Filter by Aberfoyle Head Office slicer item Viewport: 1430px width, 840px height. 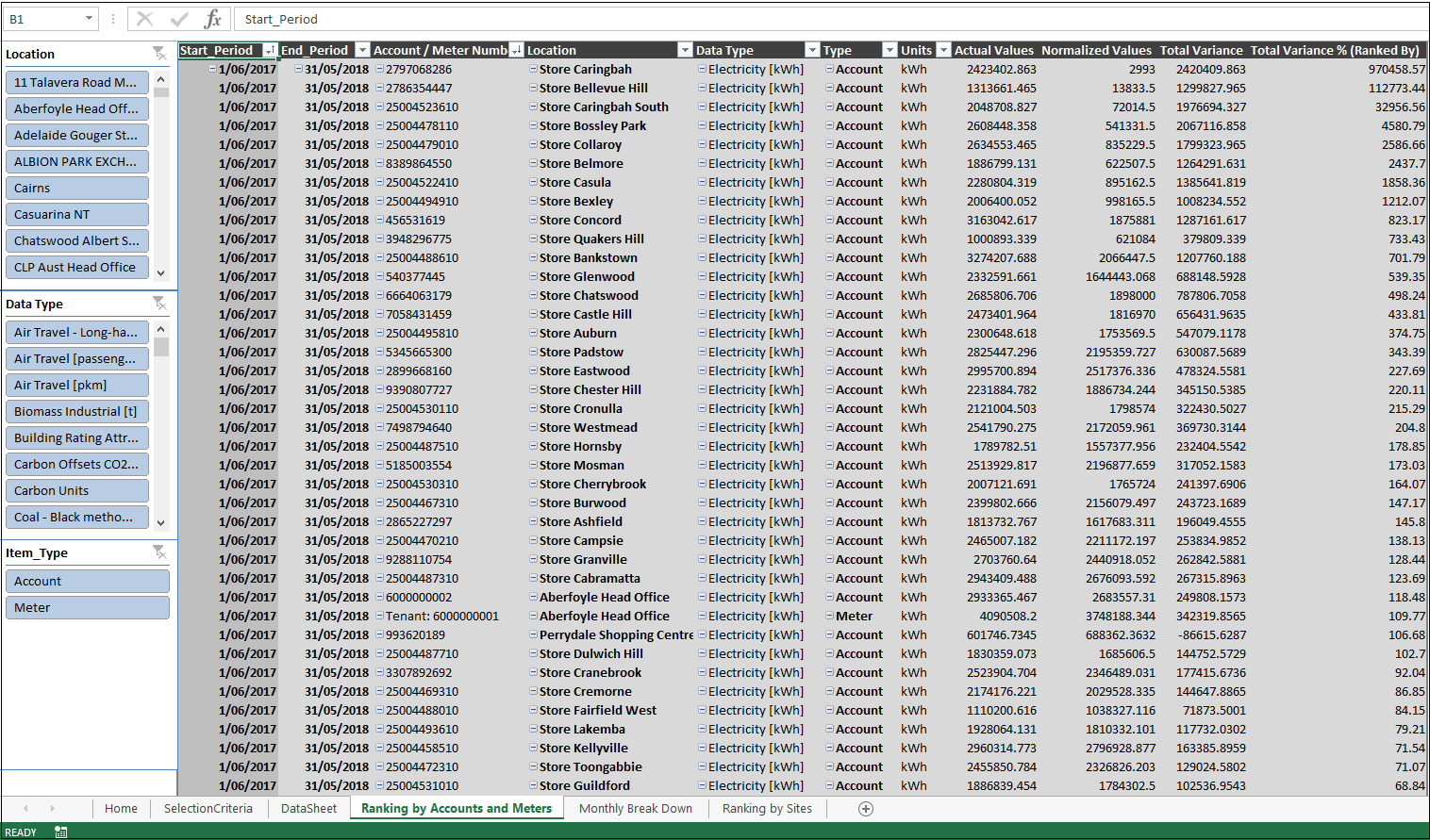pyautogui.click(x=77, y=108)
